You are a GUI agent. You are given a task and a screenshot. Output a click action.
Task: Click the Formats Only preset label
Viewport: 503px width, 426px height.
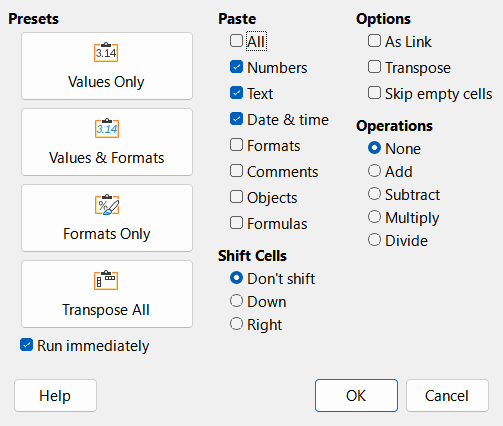coord(107,234)
